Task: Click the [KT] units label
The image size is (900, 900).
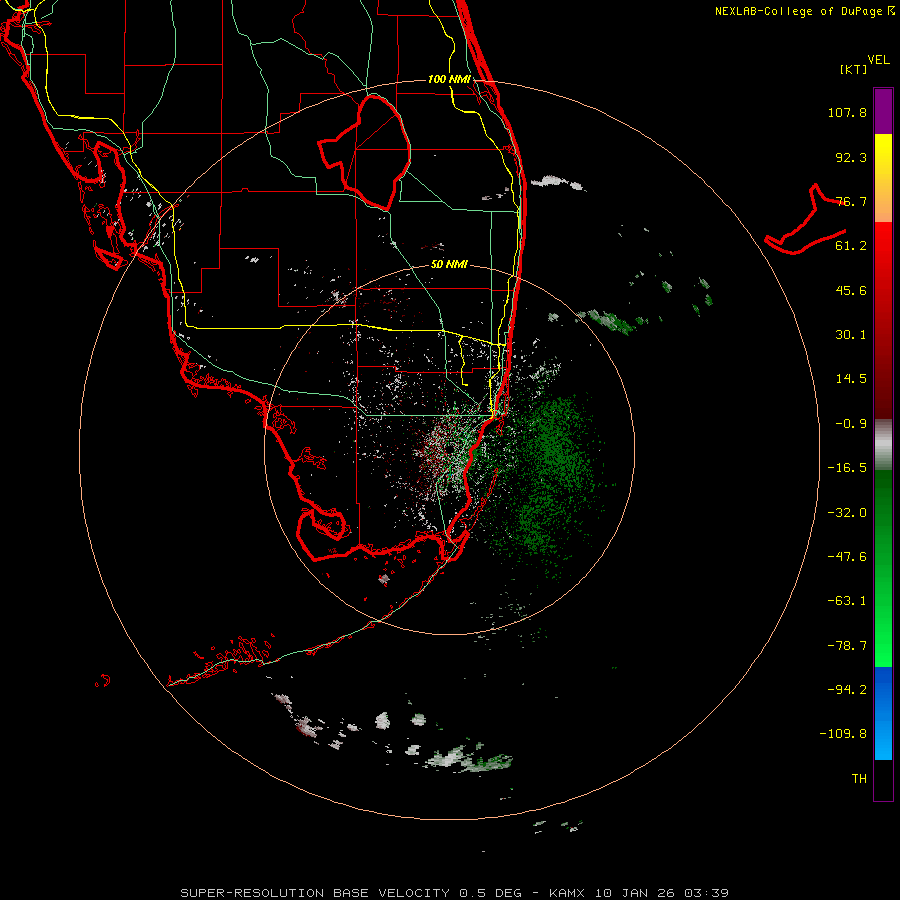Action: [853, 69]
